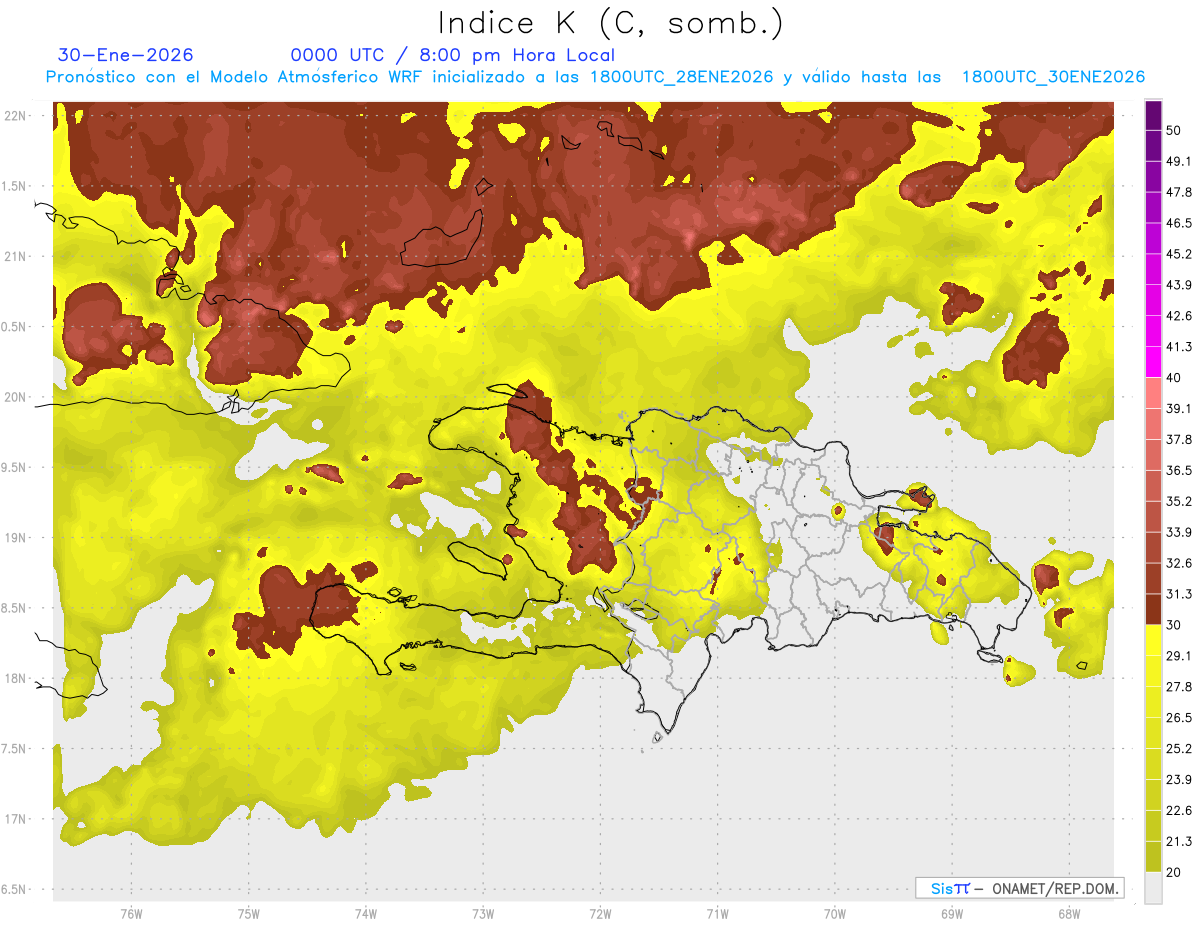Click the "69W" longitude label
This screenshot has height=927, width=1200.
(952, 913)
